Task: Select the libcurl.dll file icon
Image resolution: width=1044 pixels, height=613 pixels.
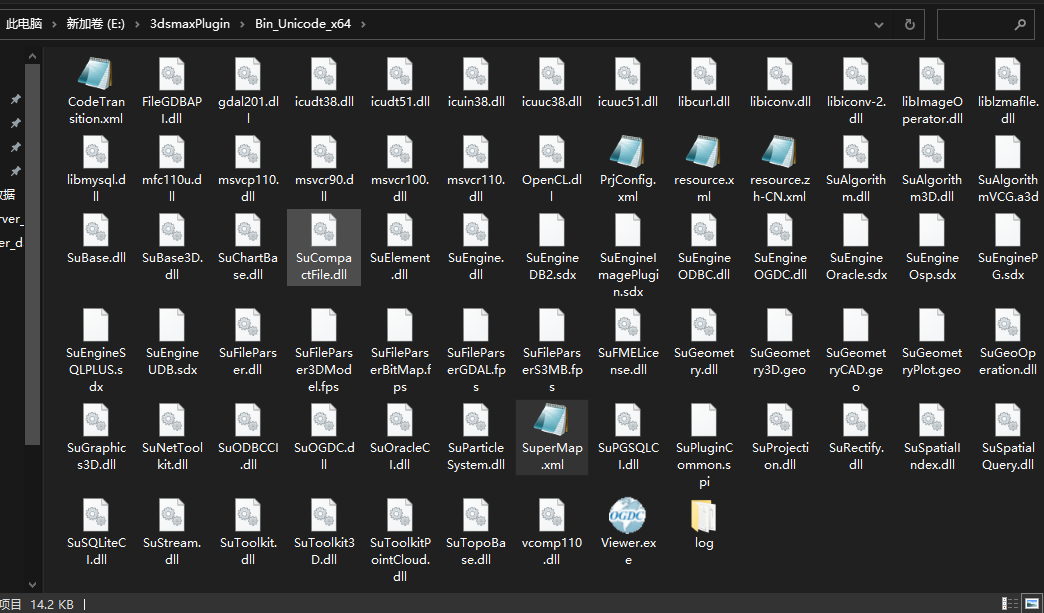Action: [704, 74]
